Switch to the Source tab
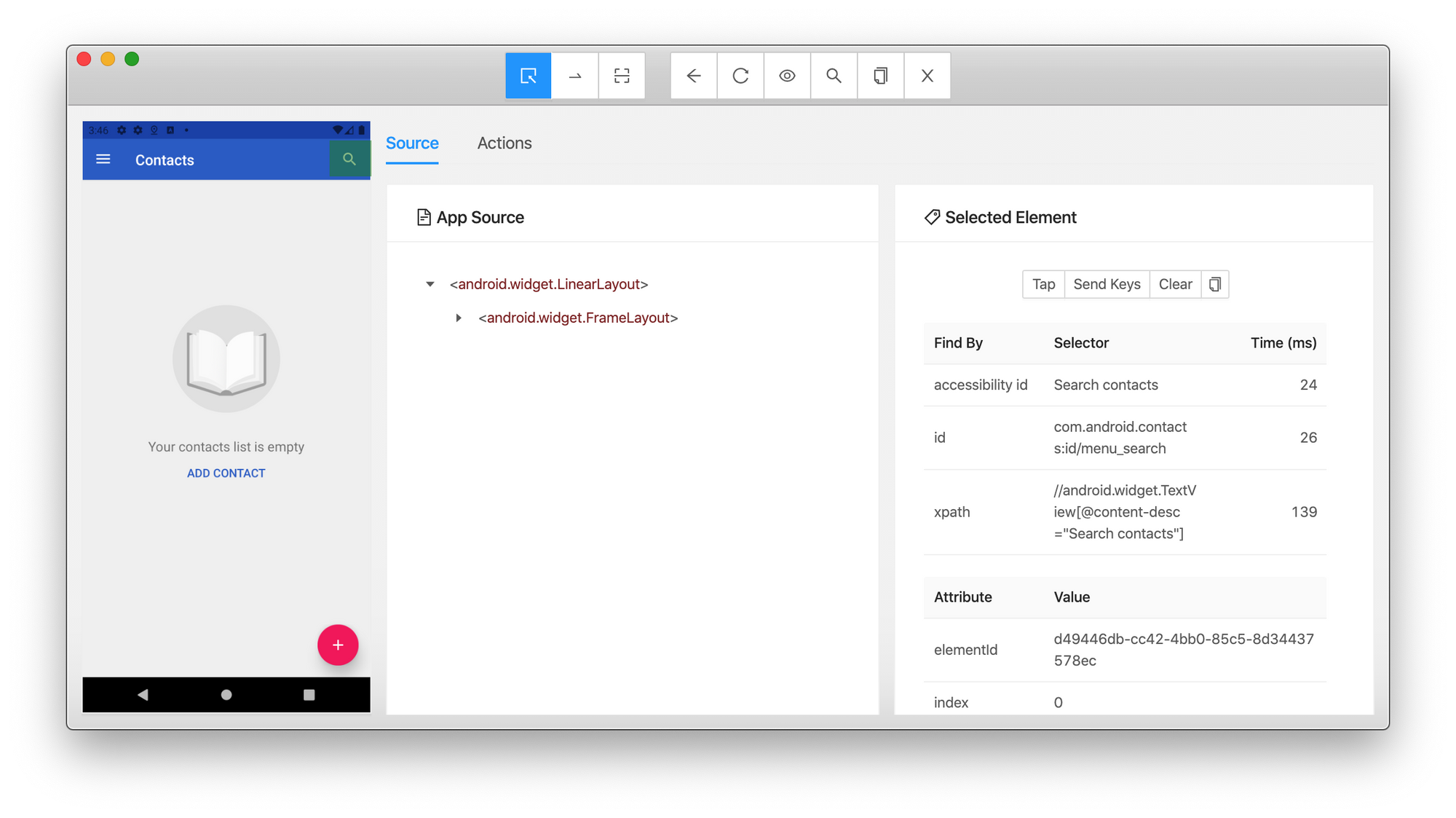This screenshot has width=1456, height=818. (412, 143)
